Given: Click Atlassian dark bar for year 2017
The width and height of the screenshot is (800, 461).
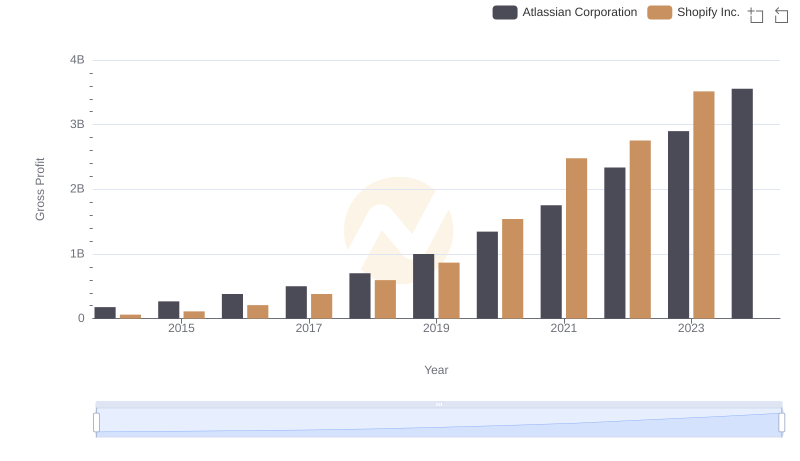Looking at the screenshot, I should (x=296, y=302).
